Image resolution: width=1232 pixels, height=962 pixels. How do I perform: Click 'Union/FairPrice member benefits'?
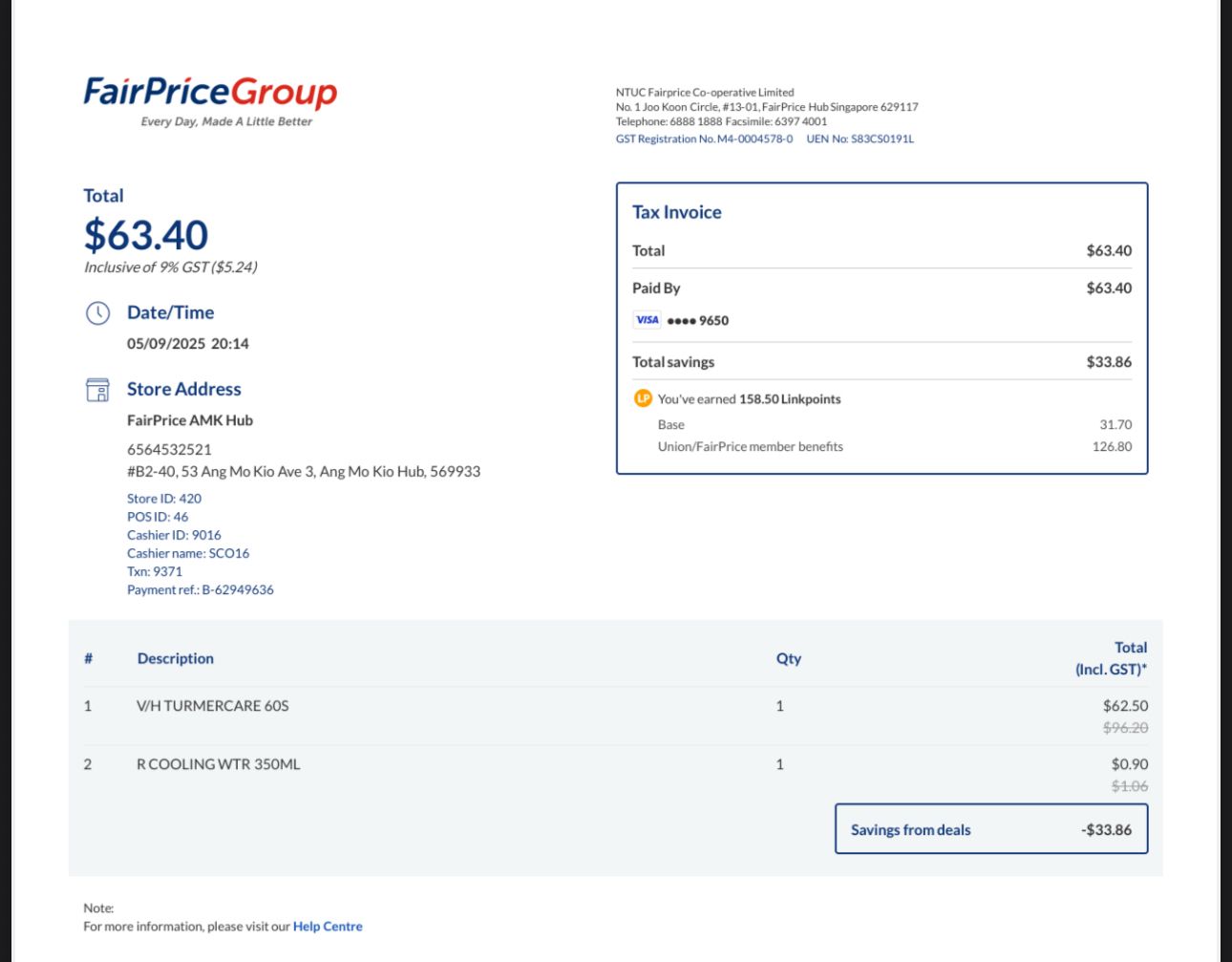pyautogui.click(x=751, y=447)
